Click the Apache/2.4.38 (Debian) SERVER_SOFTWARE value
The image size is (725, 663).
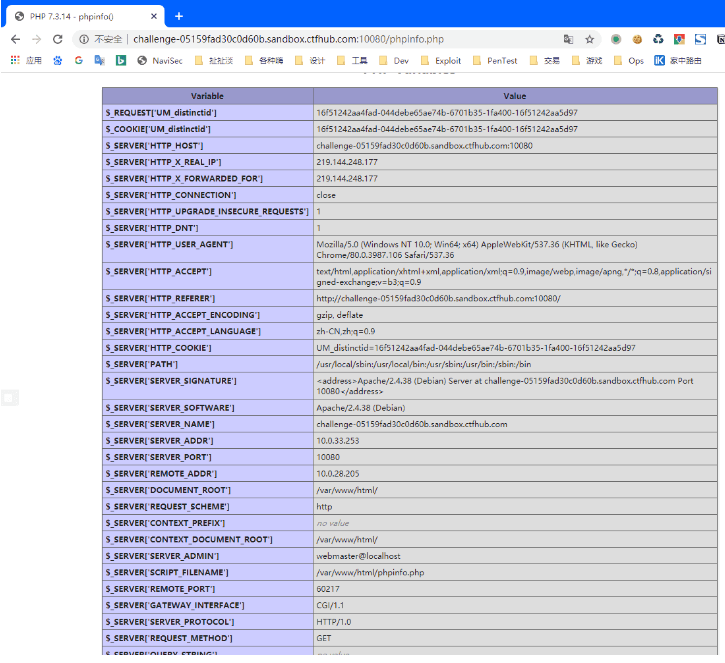(x=361, y=408)
